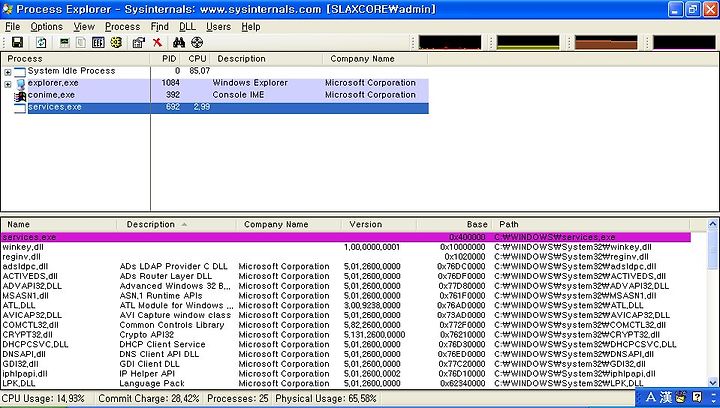This screenshot has width=720, height=408.
Task: Click the fourth black toolbar graph
Action: point(684,42)
